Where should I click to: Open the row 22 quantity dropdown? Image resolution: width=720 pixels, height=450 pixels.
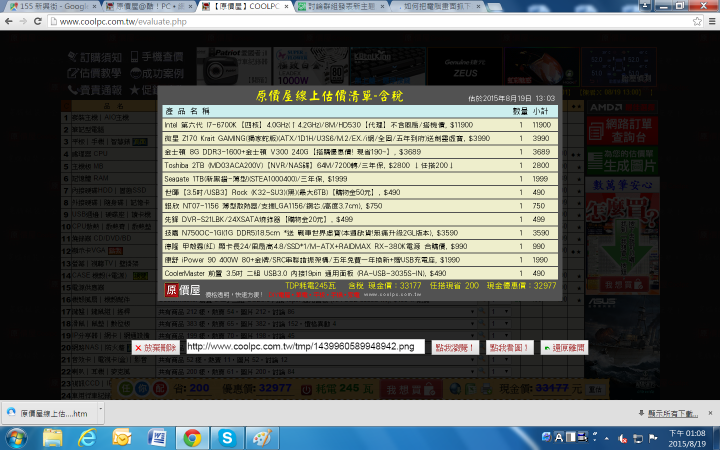click(500, 371)
